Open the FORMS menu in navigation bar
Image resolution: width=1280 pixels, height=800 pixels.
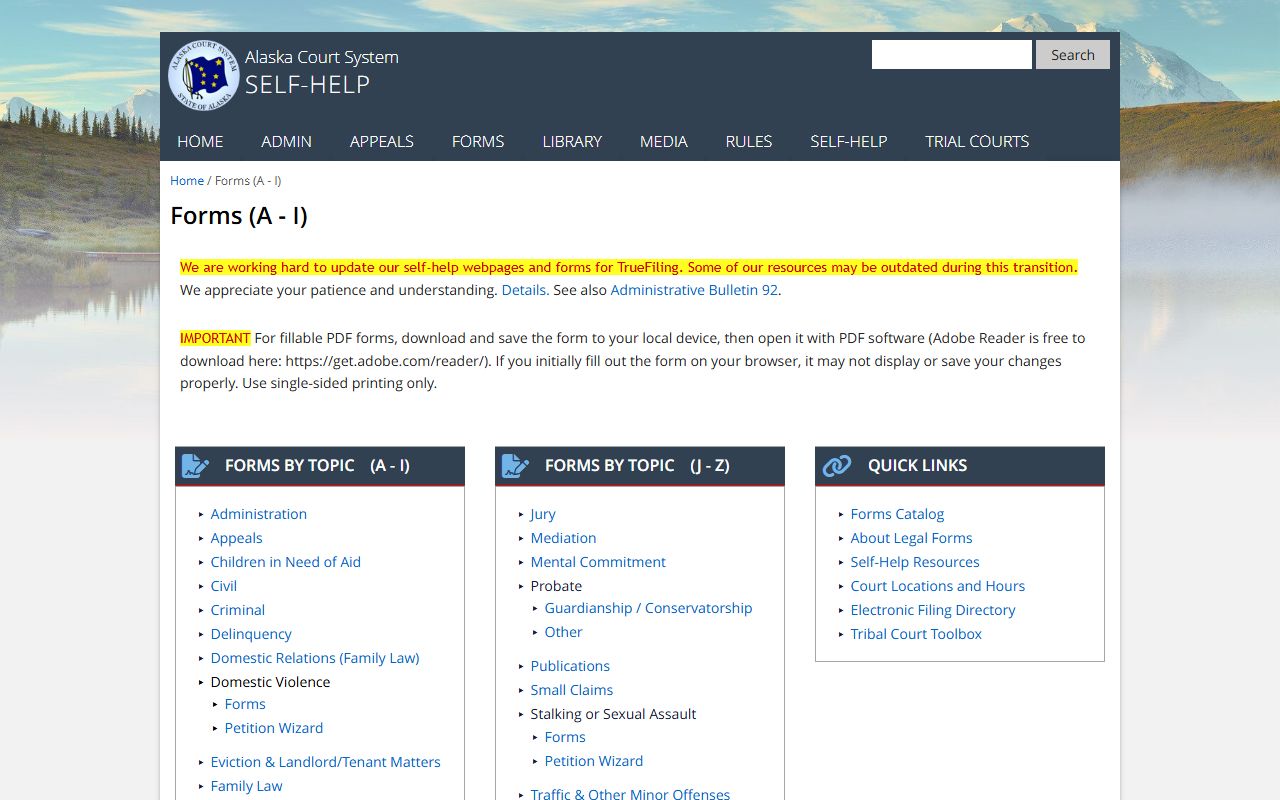pos(477,141)
